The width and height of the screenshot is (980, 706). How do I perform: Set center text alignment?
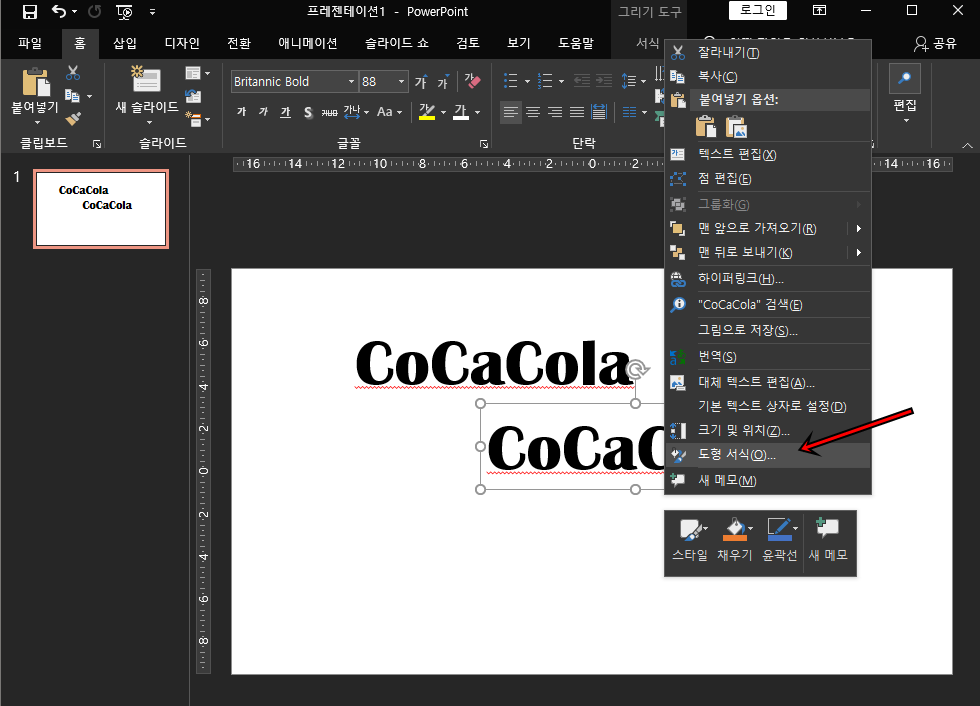532,112
